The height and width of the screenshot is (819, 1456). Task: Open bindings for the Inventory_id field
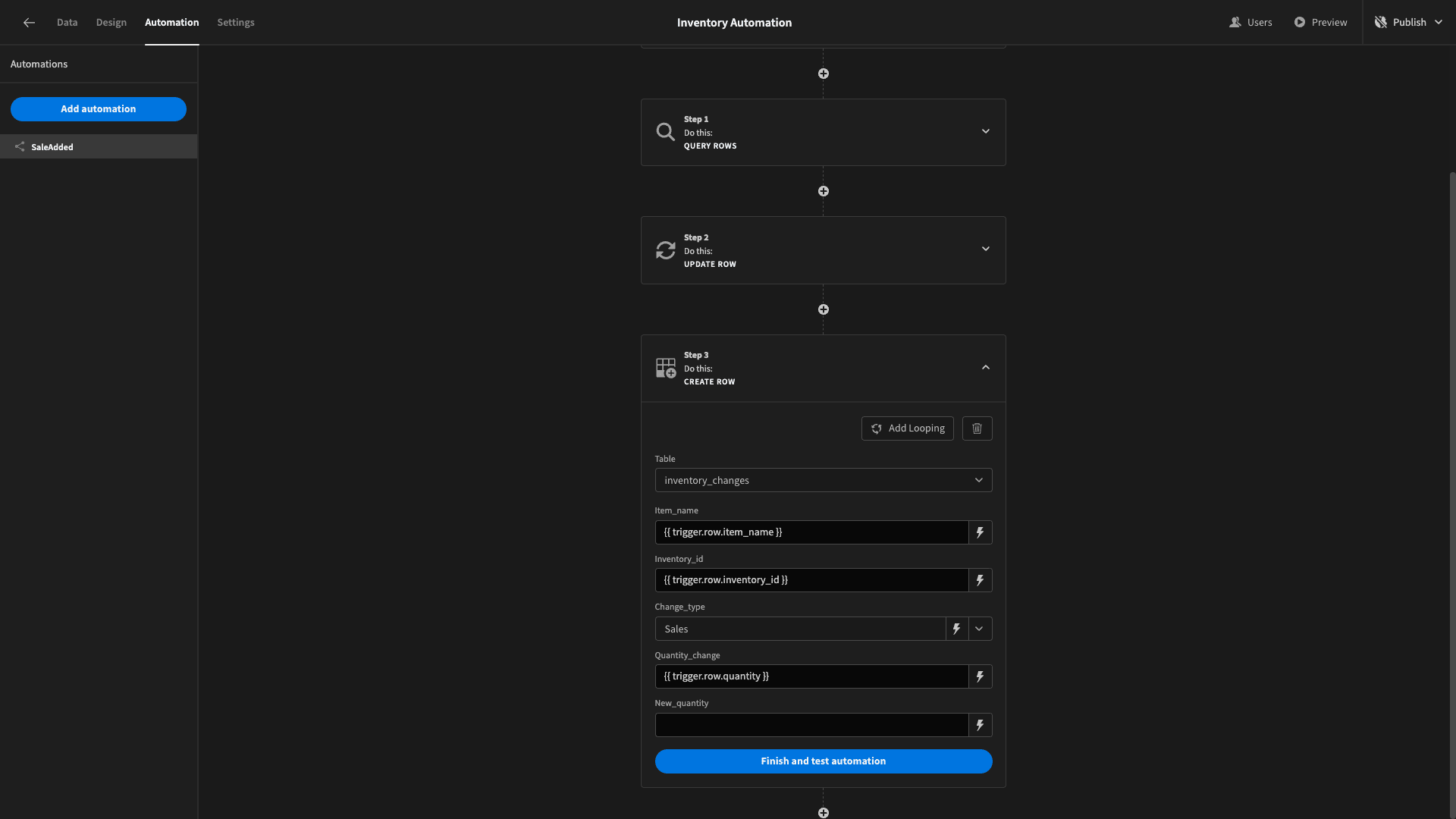(x=980, y=580)
